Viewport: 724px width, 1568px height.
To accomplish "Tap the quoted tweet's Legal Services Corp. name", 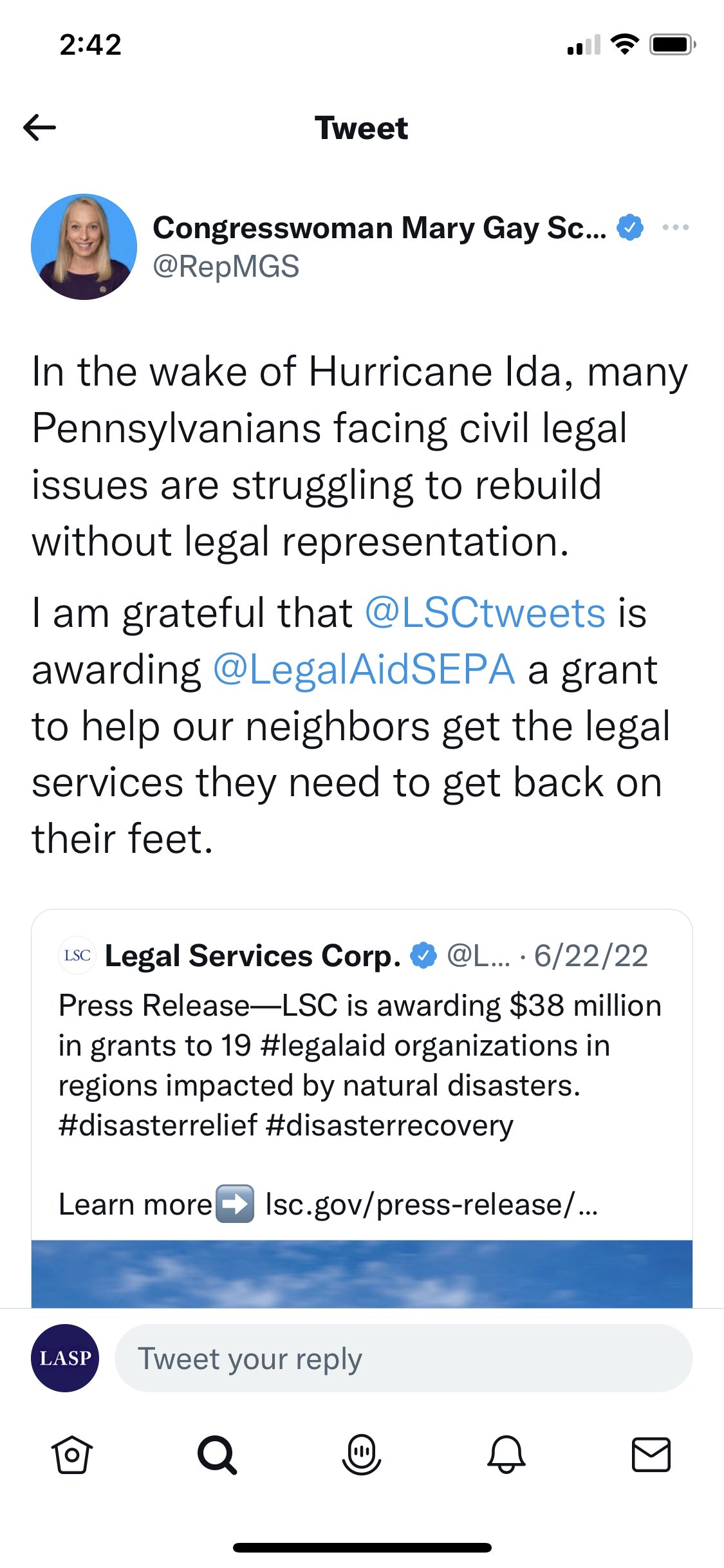I will (x=252, y=956).
